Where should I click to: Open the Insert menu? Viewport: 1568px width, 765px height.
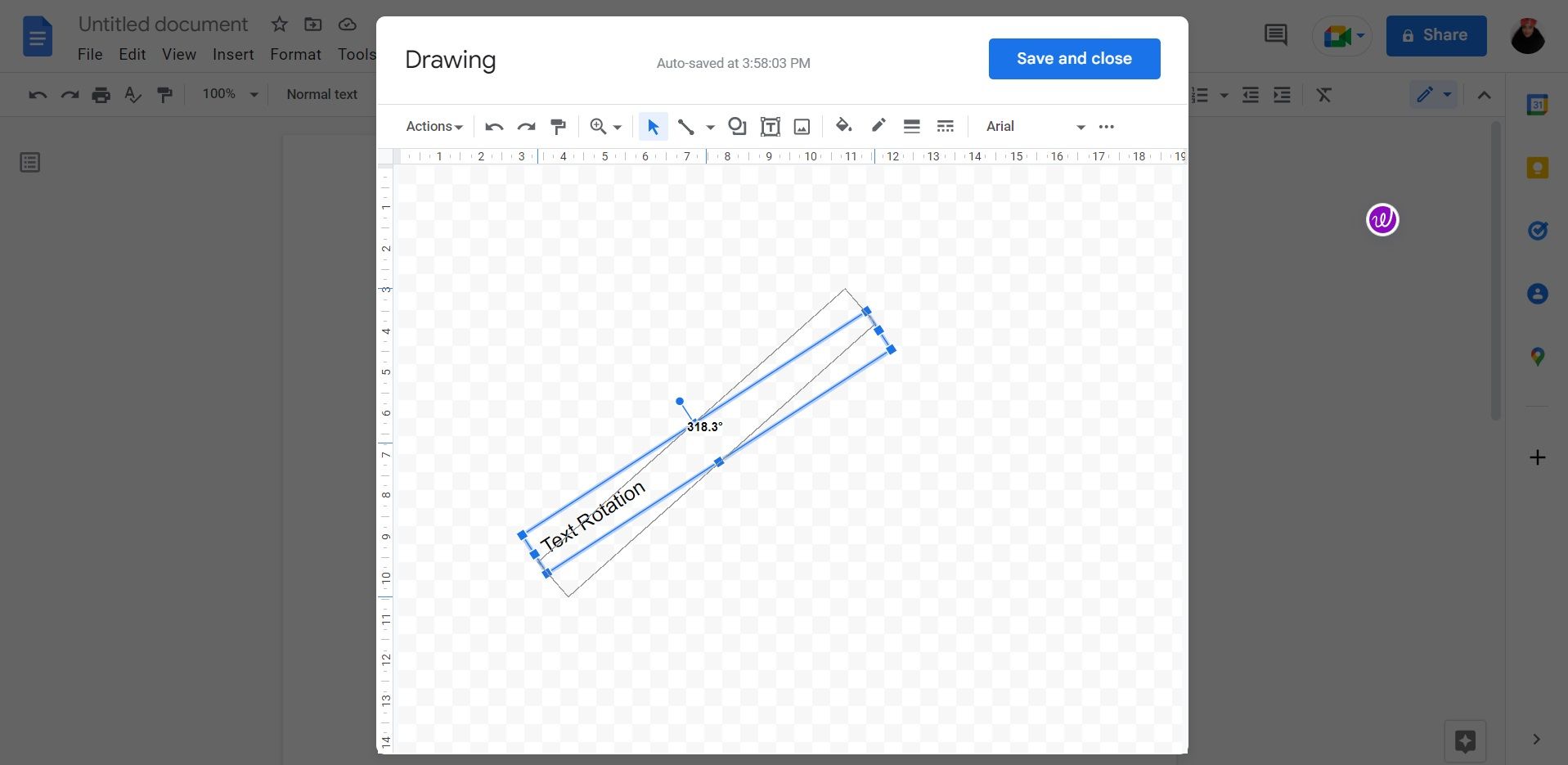pos(233,55)
